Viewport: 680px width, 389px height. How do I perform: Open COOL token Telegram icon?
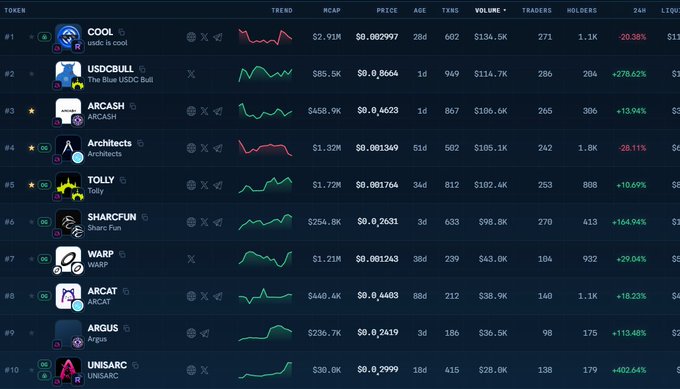point(218,37)
